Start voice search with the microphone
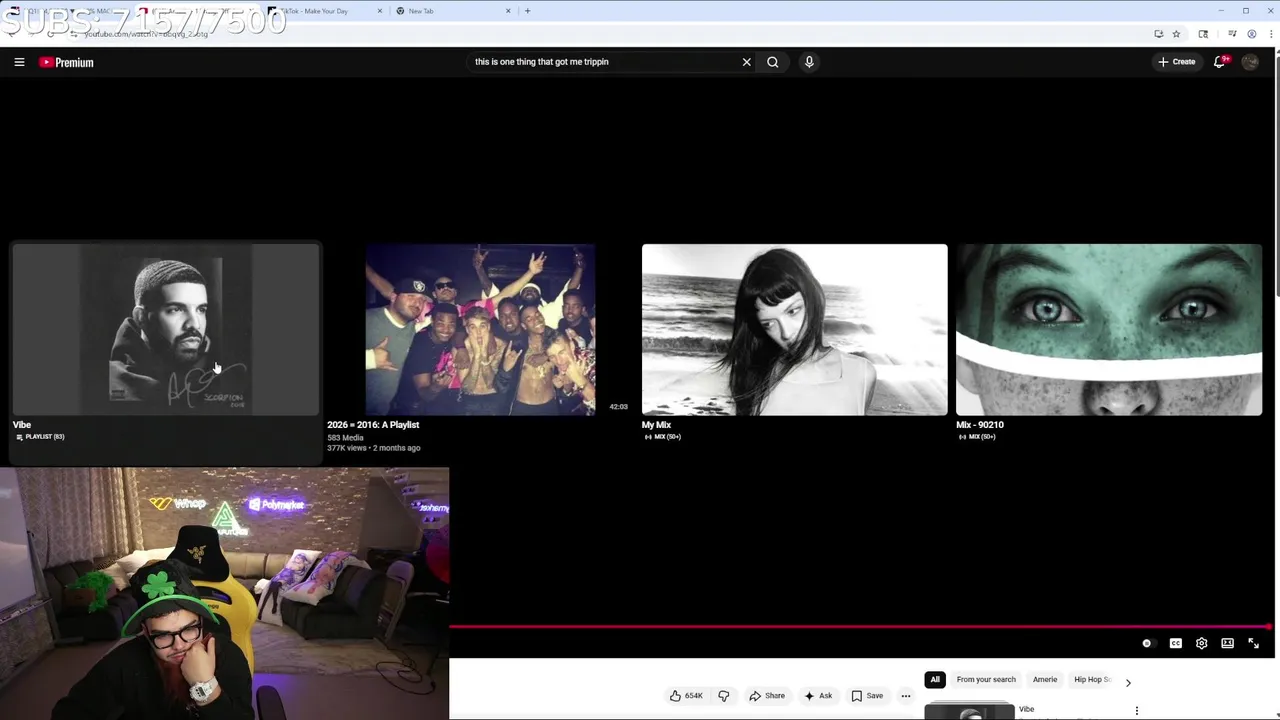Screen dimensions: 1280x720 809,62
